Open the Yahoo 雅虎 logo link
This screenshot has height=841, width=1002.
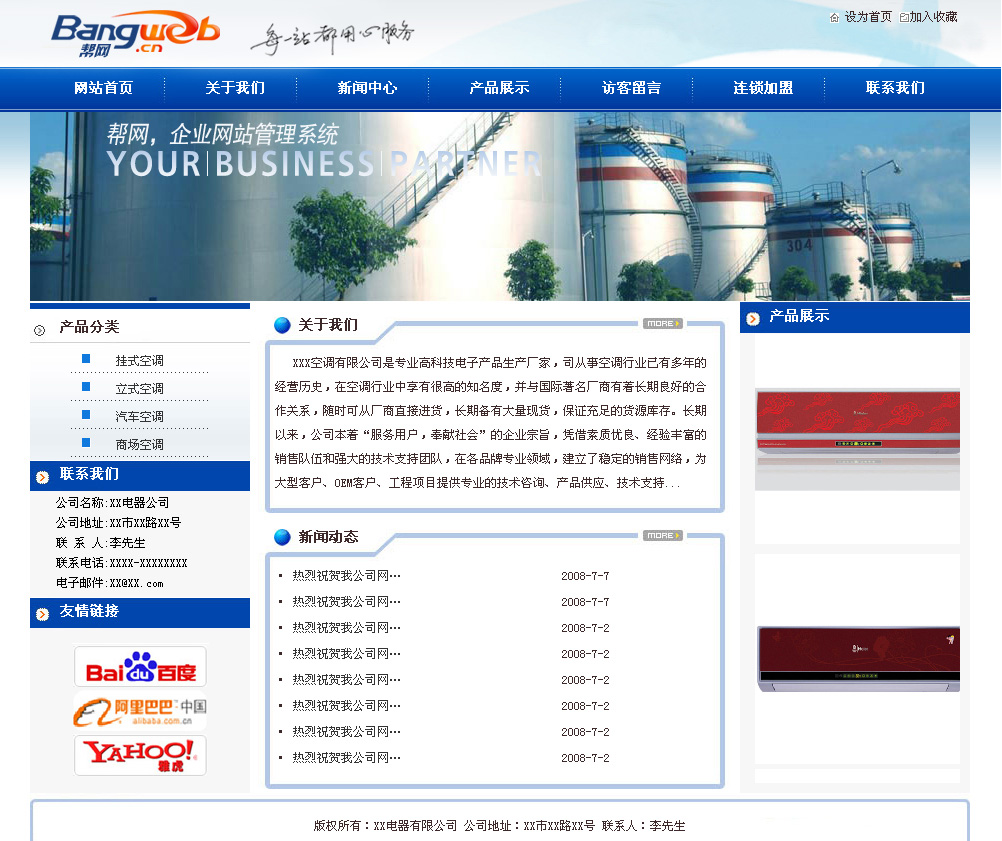tap(140, 755)
